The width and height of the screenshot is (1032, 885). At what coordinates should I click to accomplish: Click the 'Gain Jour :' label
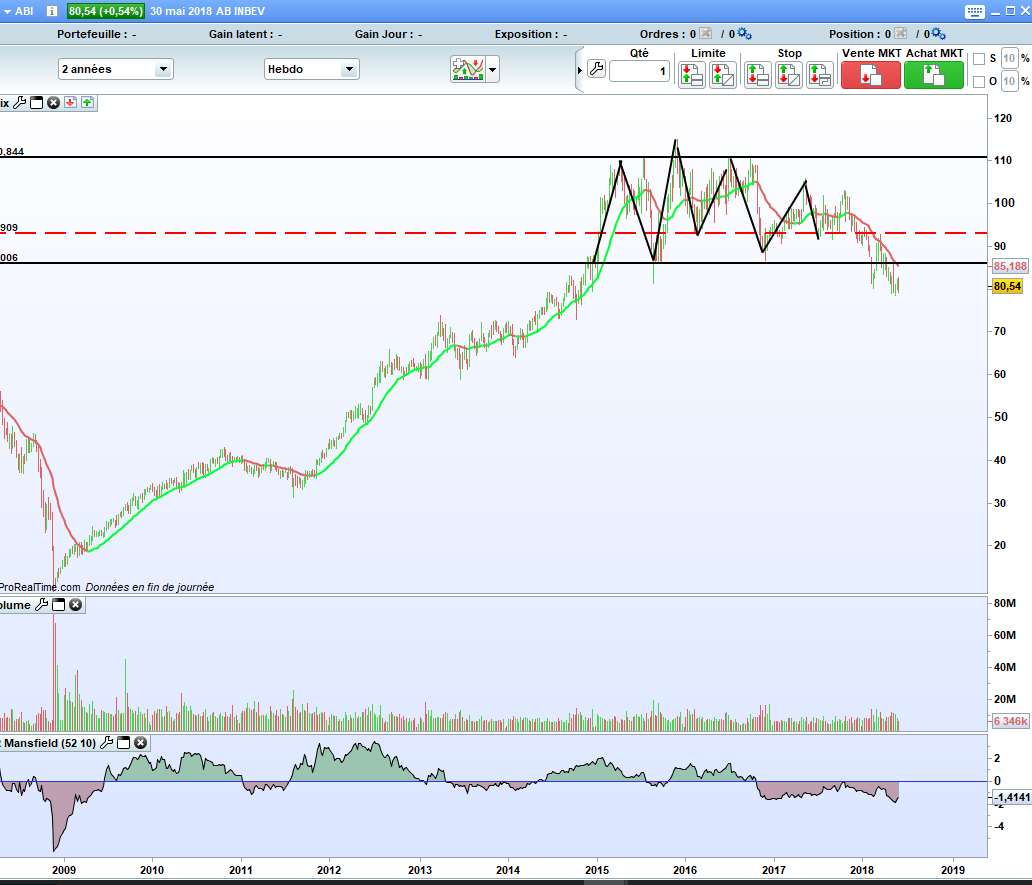(384, 34)
